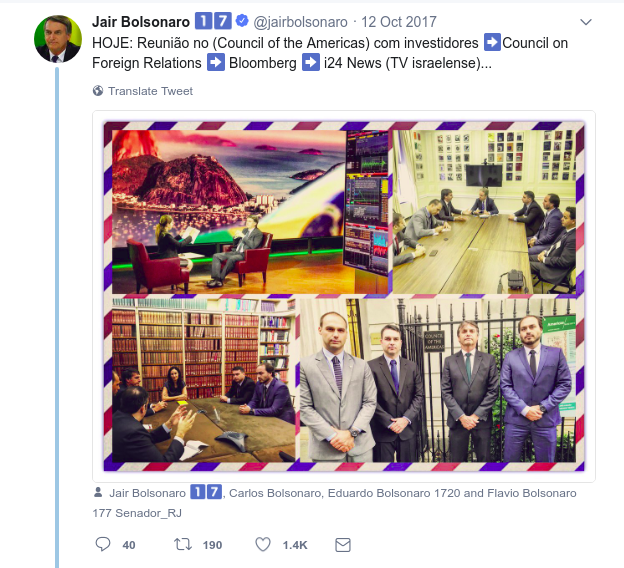Open the 12 Oct 2017 timestamp
The image size is (624, 568).
pos(399,22)
